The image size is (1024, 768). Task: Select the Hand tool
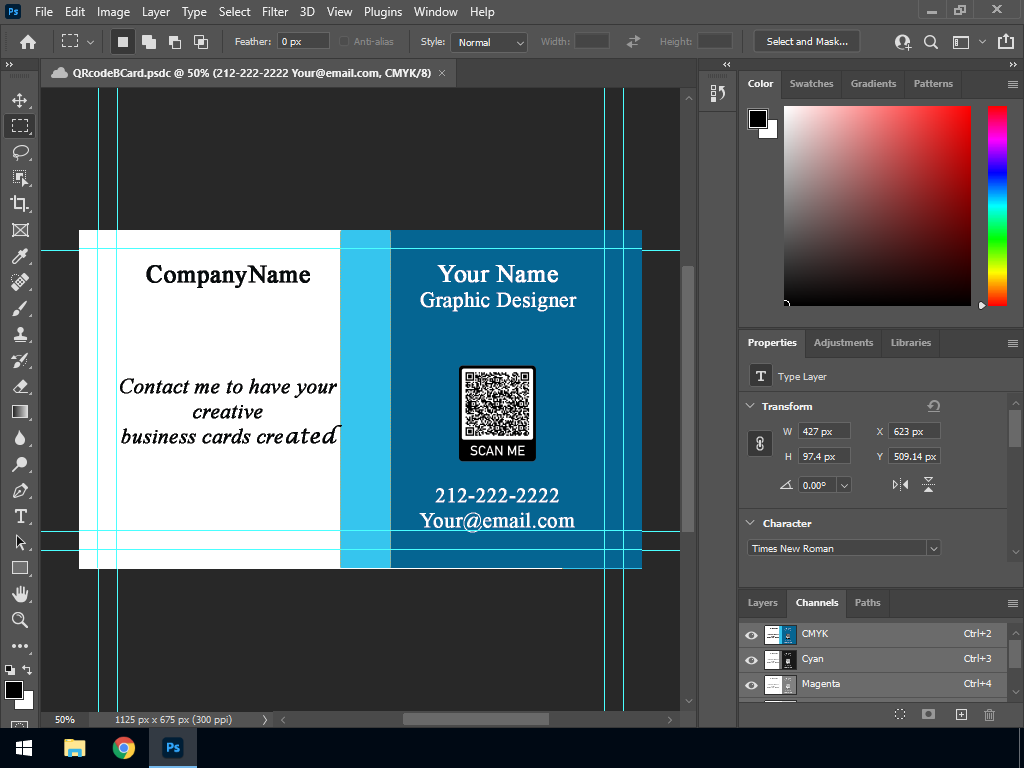click(x=20, y=594)
